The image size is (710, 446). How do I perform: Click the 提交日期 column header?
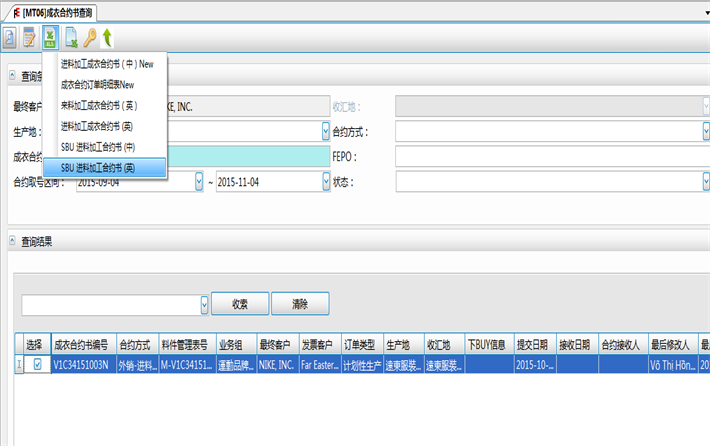(x=532, y=345)
